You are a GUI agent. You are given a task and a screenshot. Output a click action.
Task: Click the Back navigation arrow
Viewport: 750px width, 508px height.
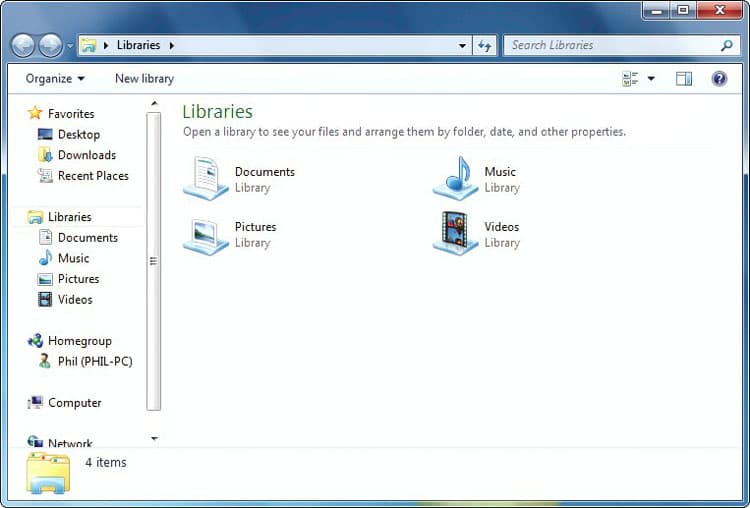(23, 45)
